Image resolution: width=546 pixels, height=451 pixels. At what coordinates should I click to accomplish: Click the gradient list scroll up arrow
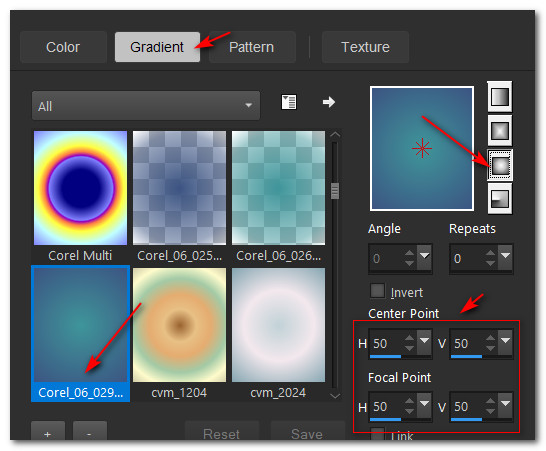335,134
